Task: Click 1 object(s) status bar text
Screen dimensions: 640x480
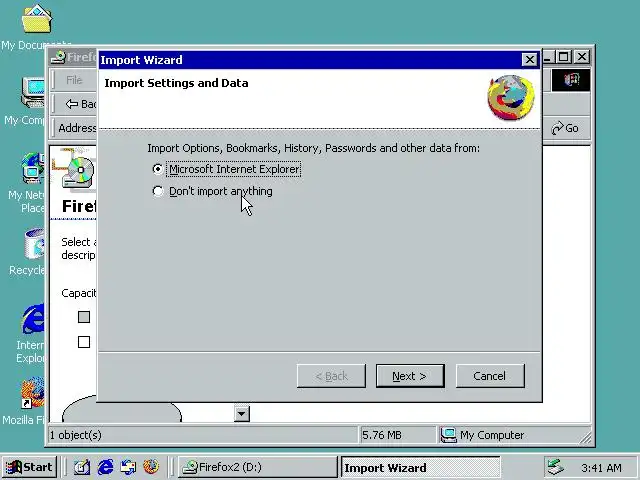Action: click(x=76, y=435)
